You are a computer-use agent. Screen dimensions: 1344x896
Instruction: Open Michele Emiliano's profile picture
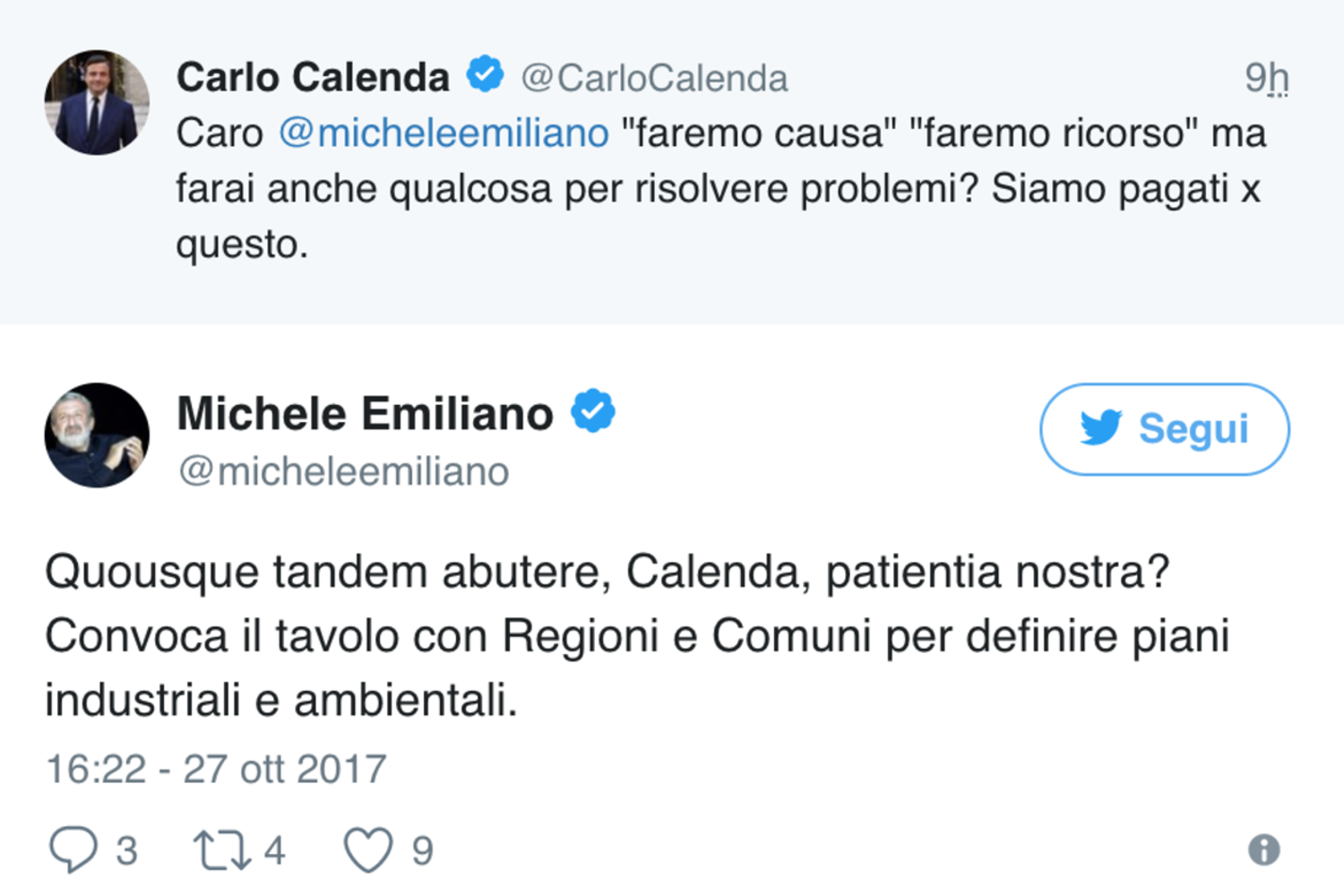coord(97,435)
